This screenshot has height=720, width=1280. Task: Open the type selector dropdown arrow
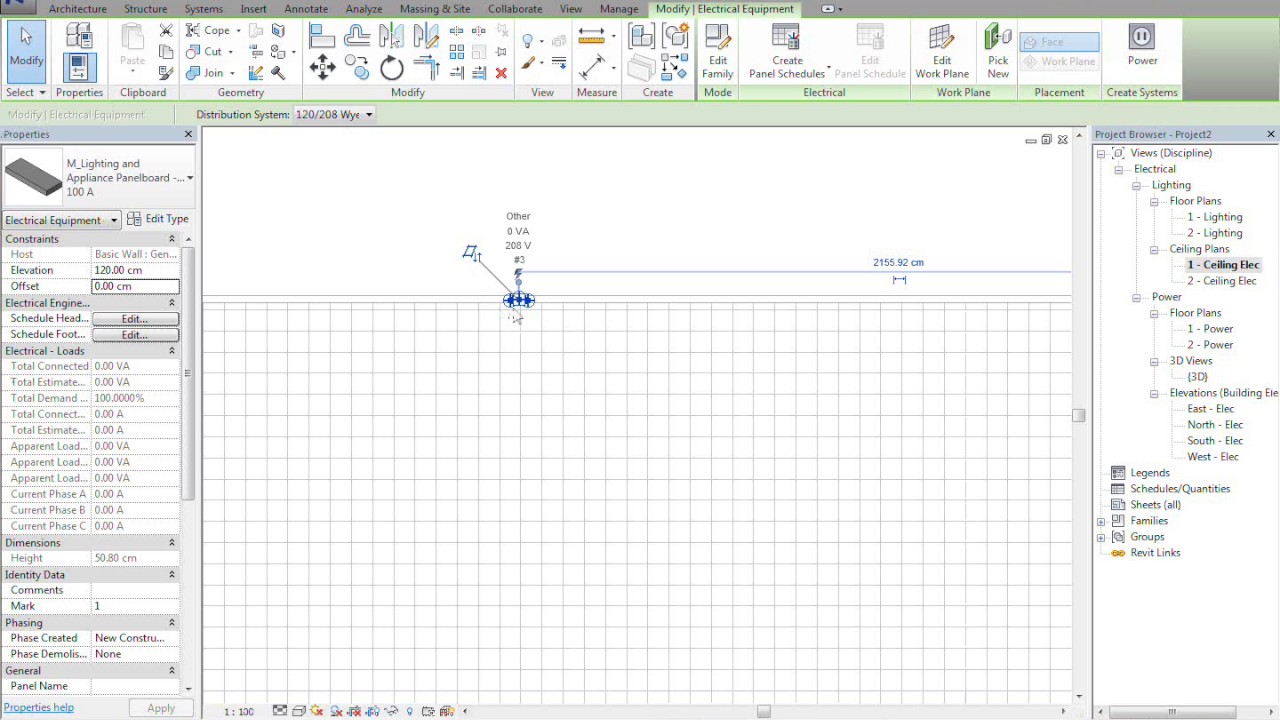coord(189,178)
